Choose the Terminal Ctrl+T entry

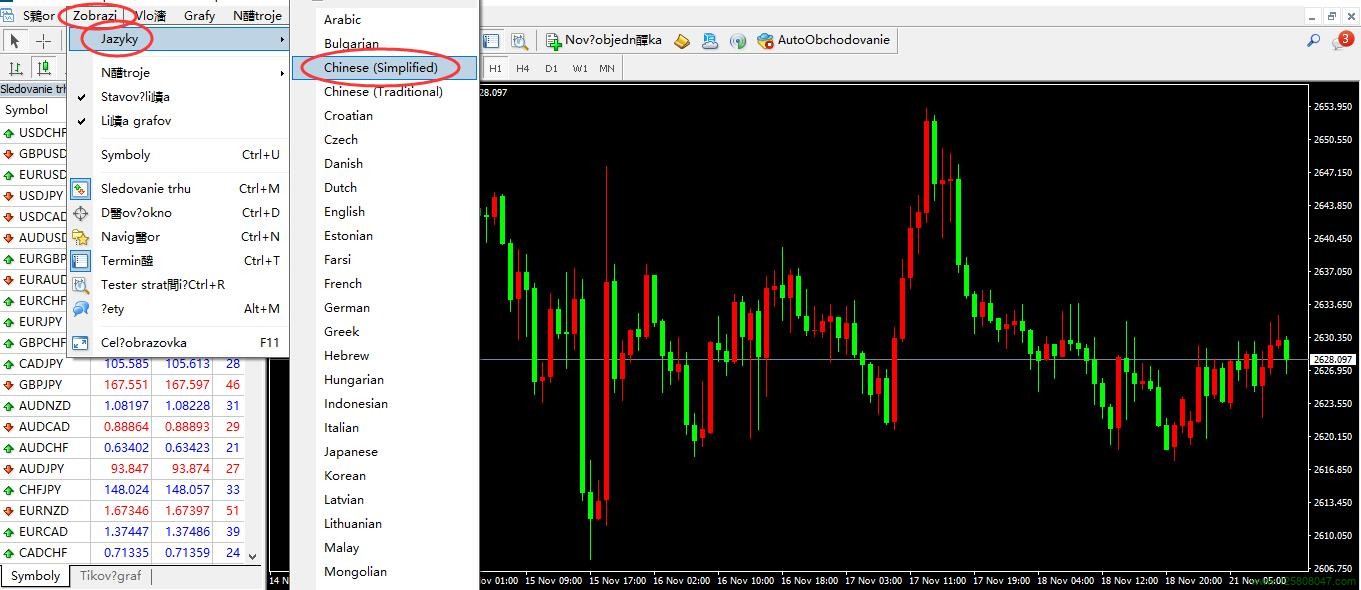178,261
